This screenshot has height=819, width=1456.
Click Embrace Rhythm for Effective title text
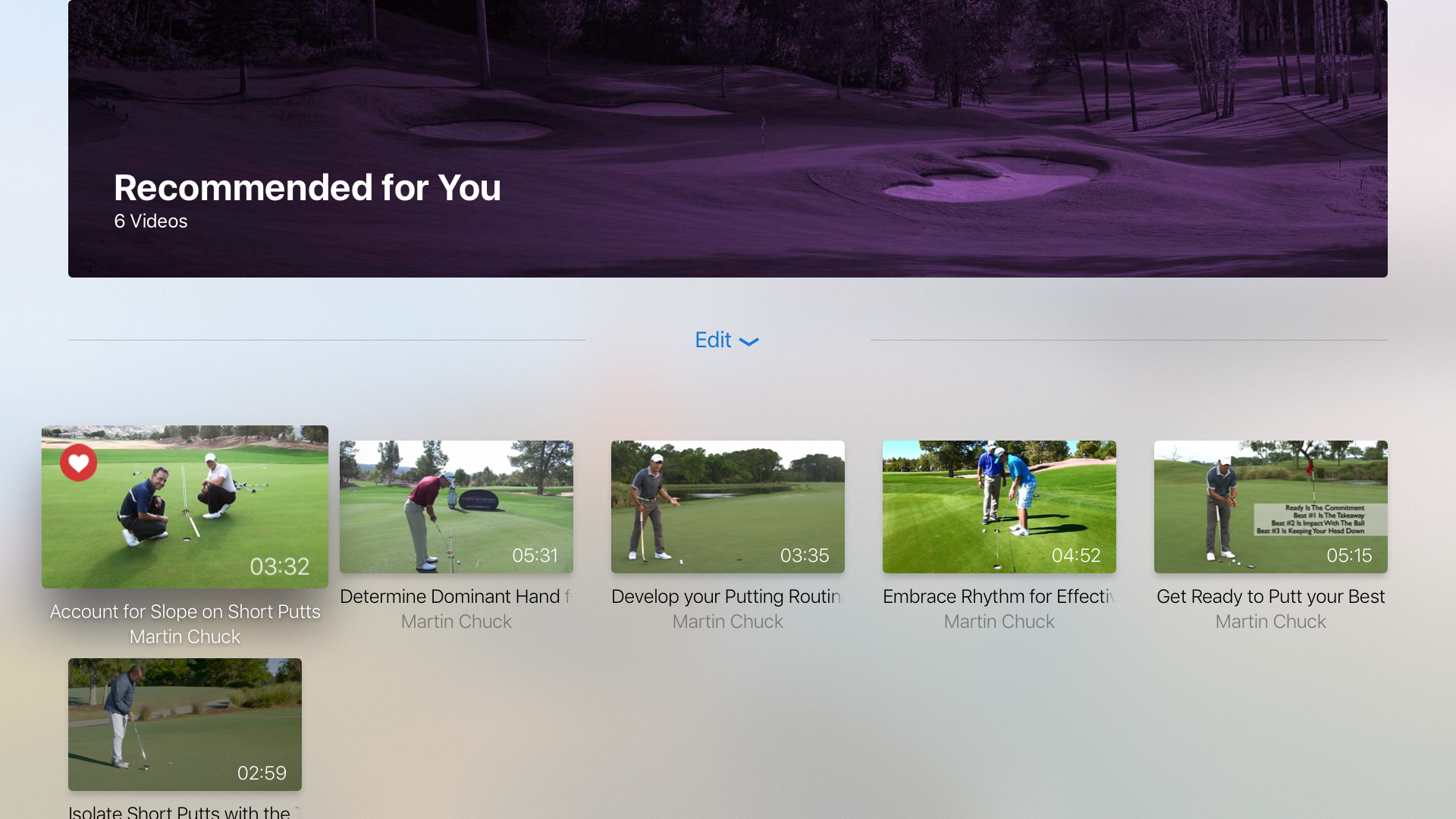tap(998, 597)
